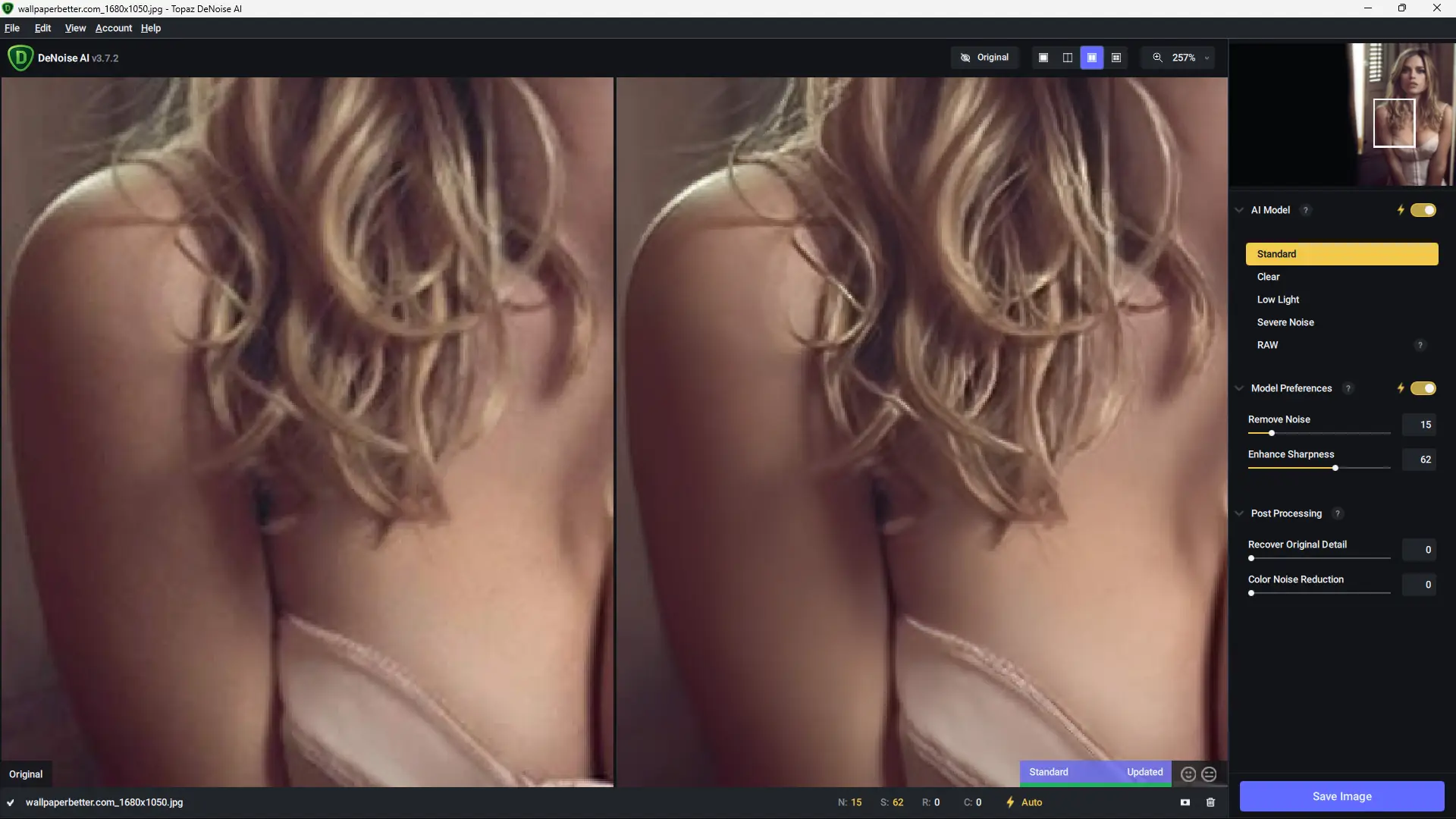Click the AI Model help icon

coord(1305,210)
